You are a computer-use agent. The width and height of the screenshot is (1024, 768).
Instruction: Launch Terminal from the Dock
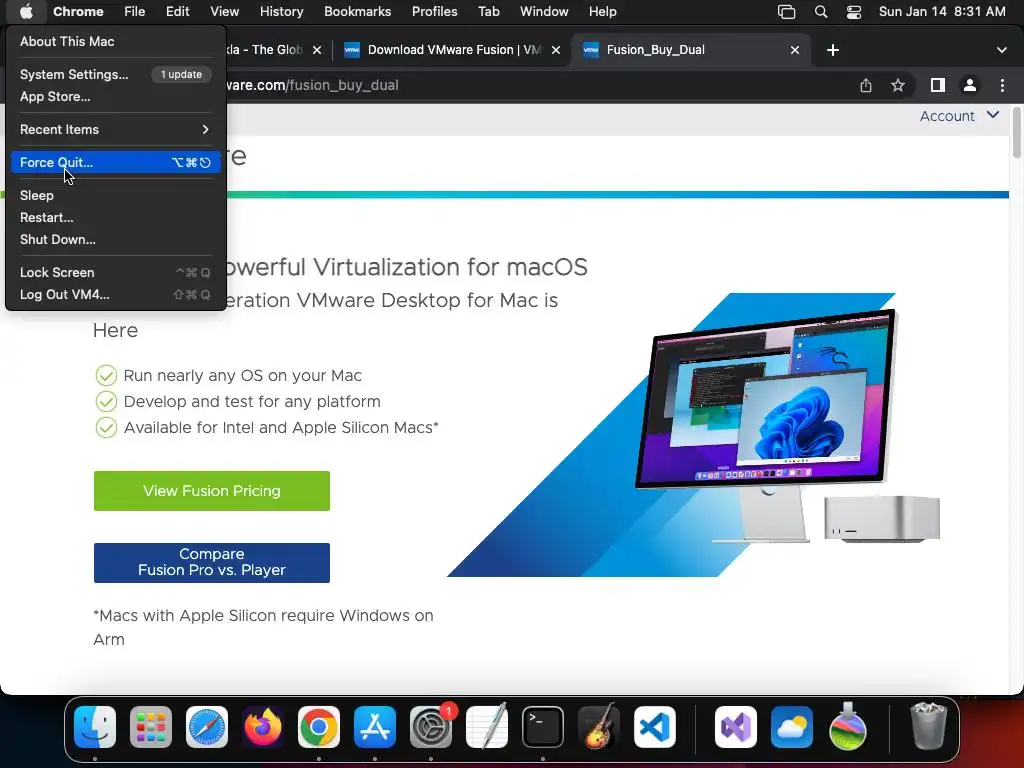[543, 727]
